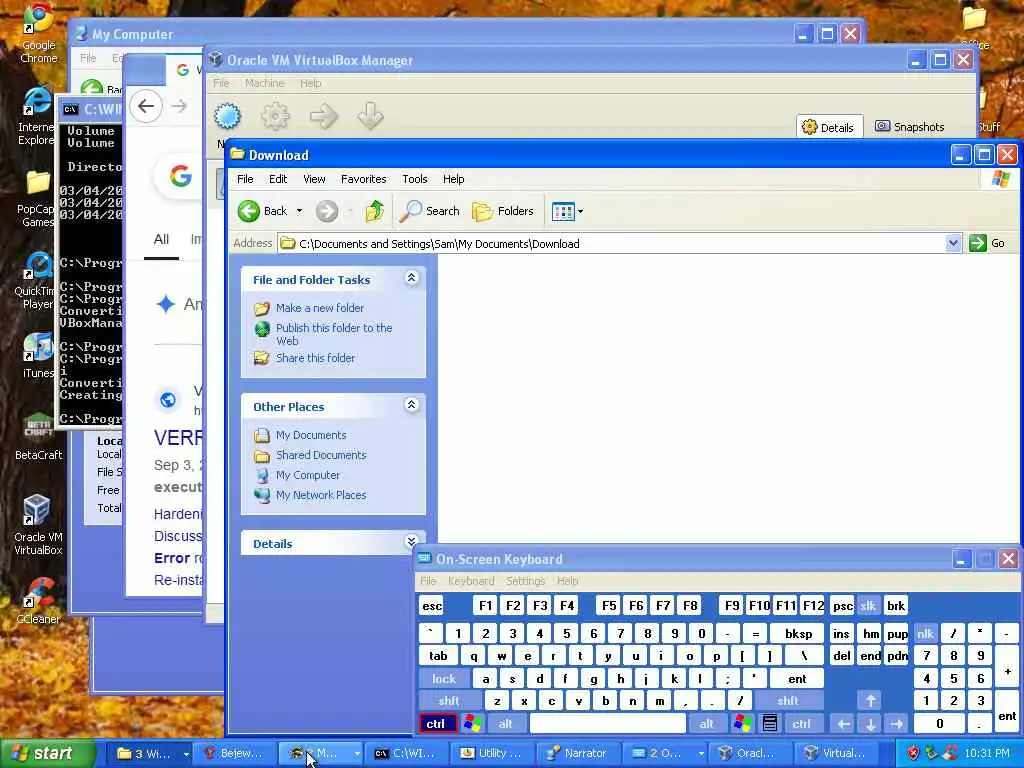Open Edit menu in Download window
The image size is (1024, 768).
pos(278,179)
